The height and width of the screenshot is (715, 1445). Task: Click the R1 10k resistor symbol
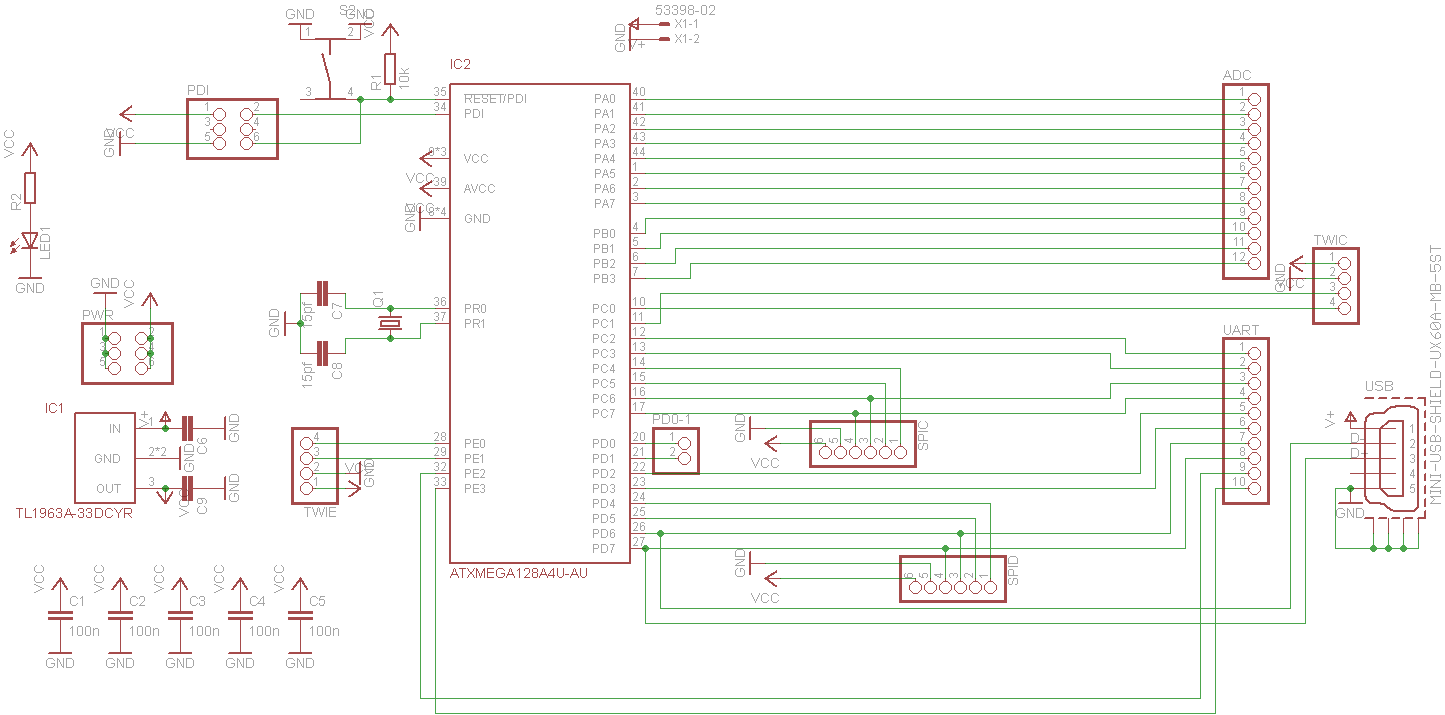(x=390, y=69)
